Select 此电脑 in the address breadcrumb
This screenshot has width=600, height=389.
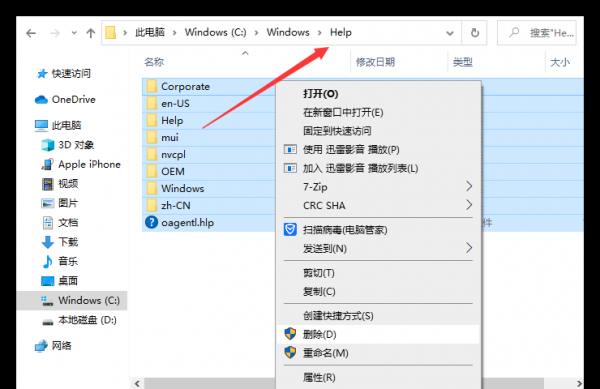[150, 33]
